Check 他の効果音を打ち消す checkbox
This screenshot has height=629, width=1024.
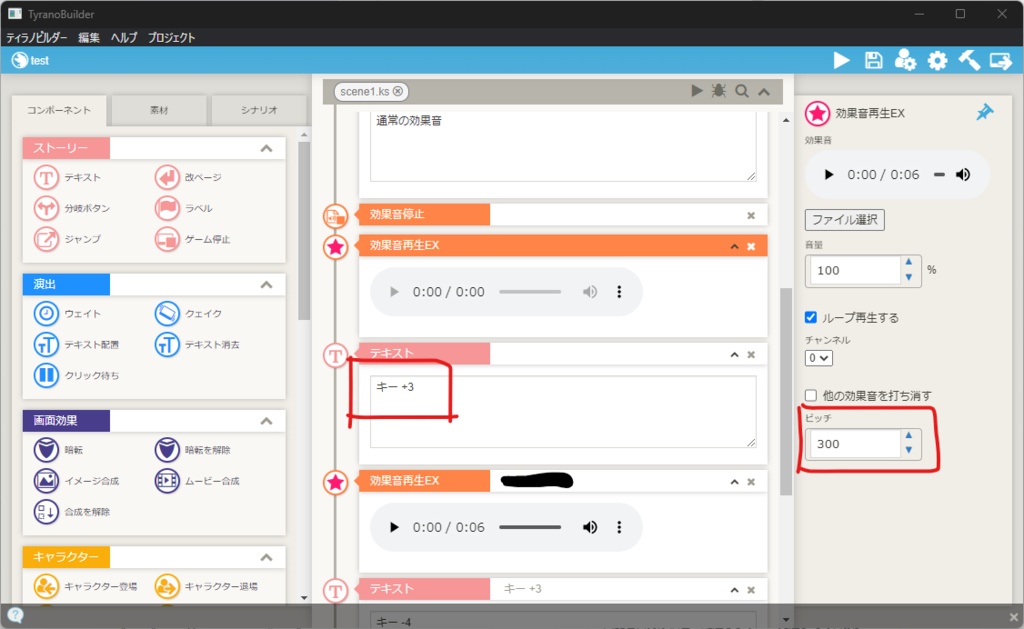coord(811,395)
